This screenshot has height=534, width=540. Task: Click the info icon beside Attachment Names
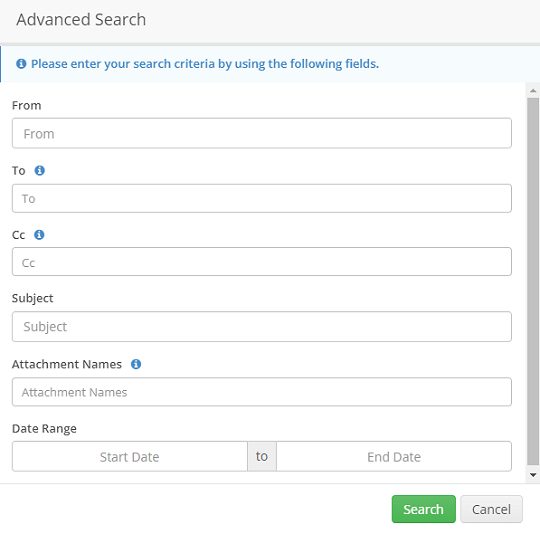pyautogui.click(x=136, y=364)
